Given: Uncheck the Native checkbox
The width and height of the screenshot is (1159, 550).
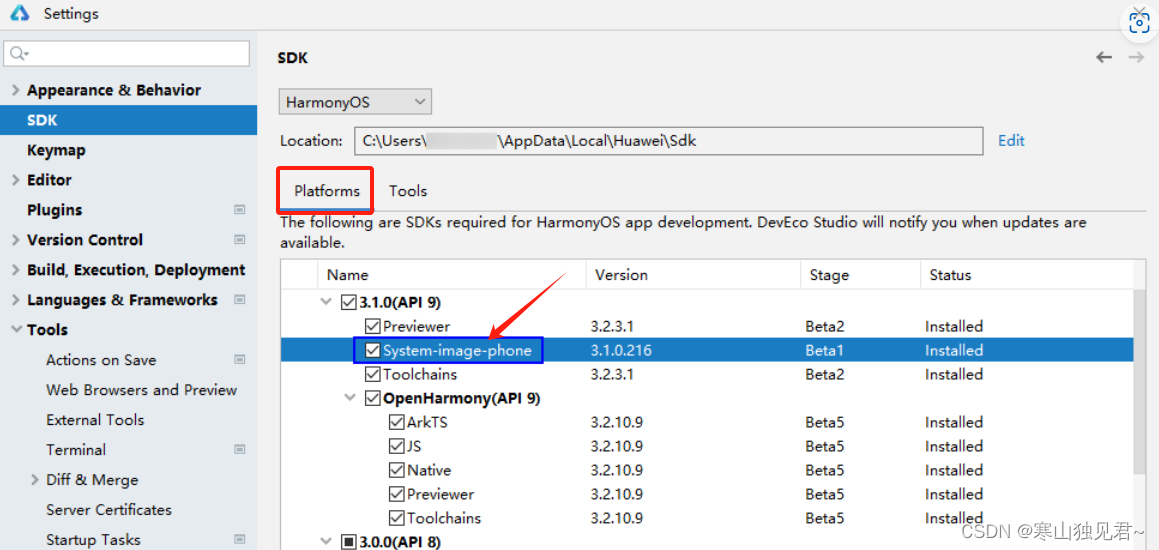Looking at the screenshot, I should pyautogui.click(x=396, y=470).
